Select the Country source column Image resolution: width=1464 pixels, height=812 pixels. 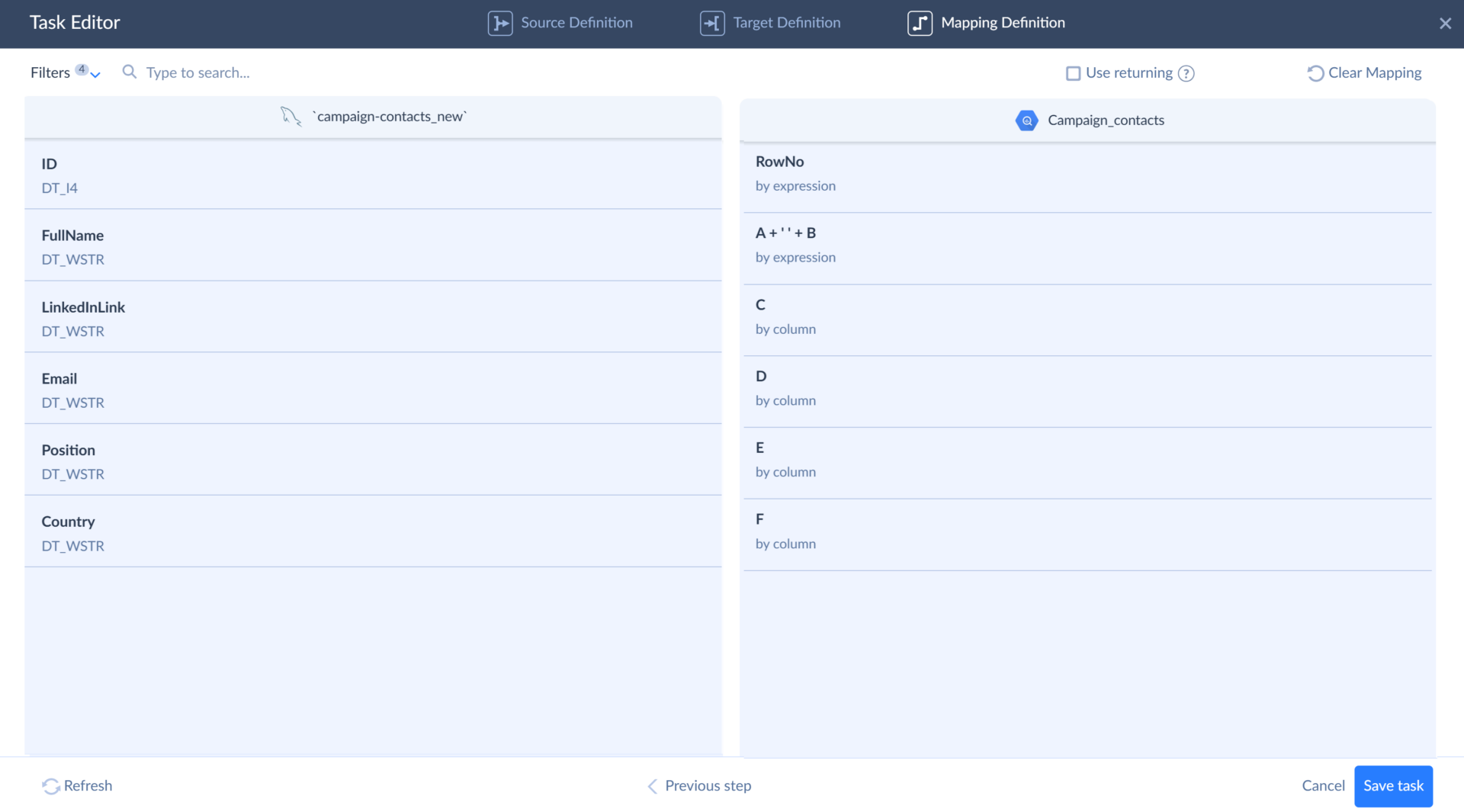(x=373, y=532)
